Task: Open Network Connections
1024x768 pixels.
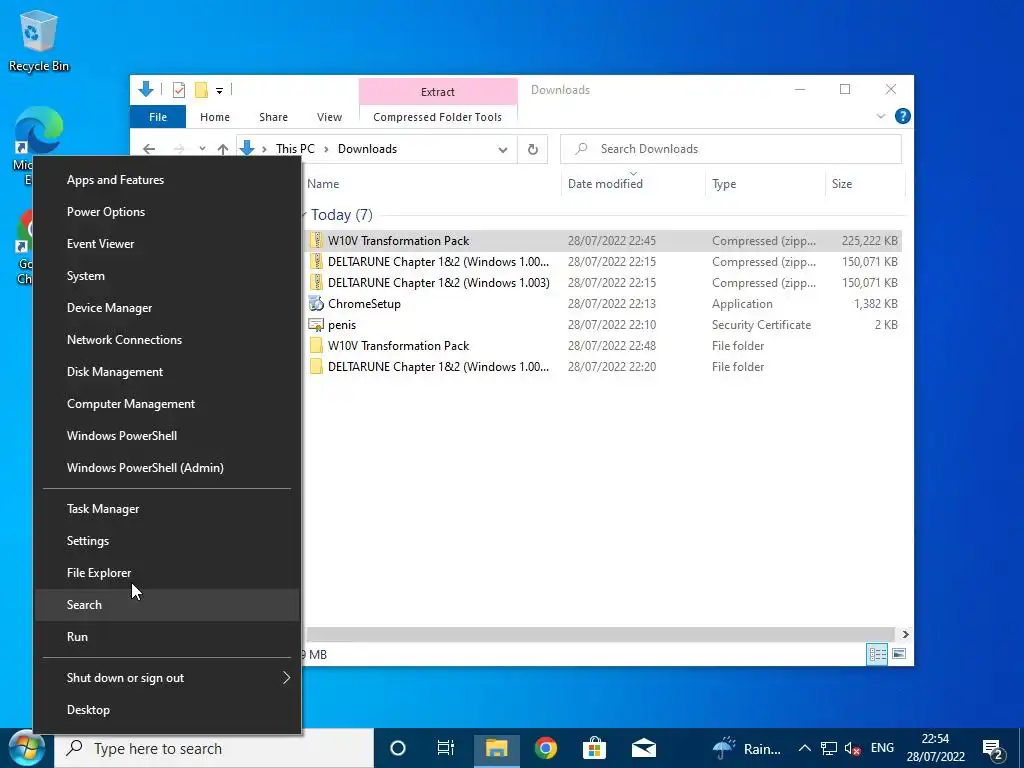Action: click(x=167, y=340)
